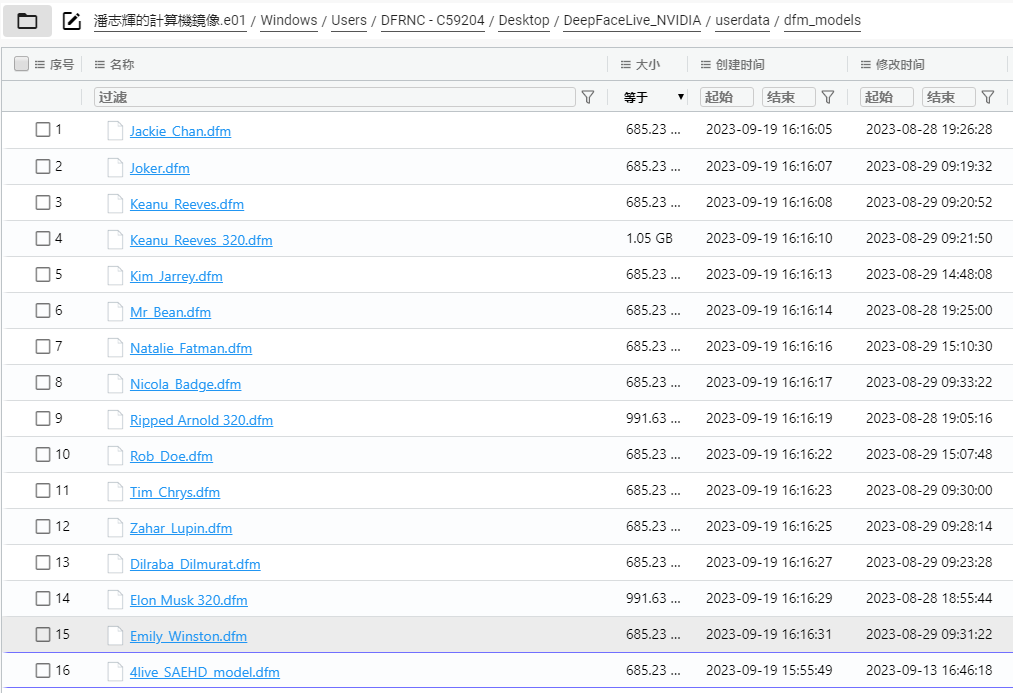This screenshot has height=693, width=1013.
Task: Click the file icon beside Mr_Bean.dfm
Action: tap(115, 311)
